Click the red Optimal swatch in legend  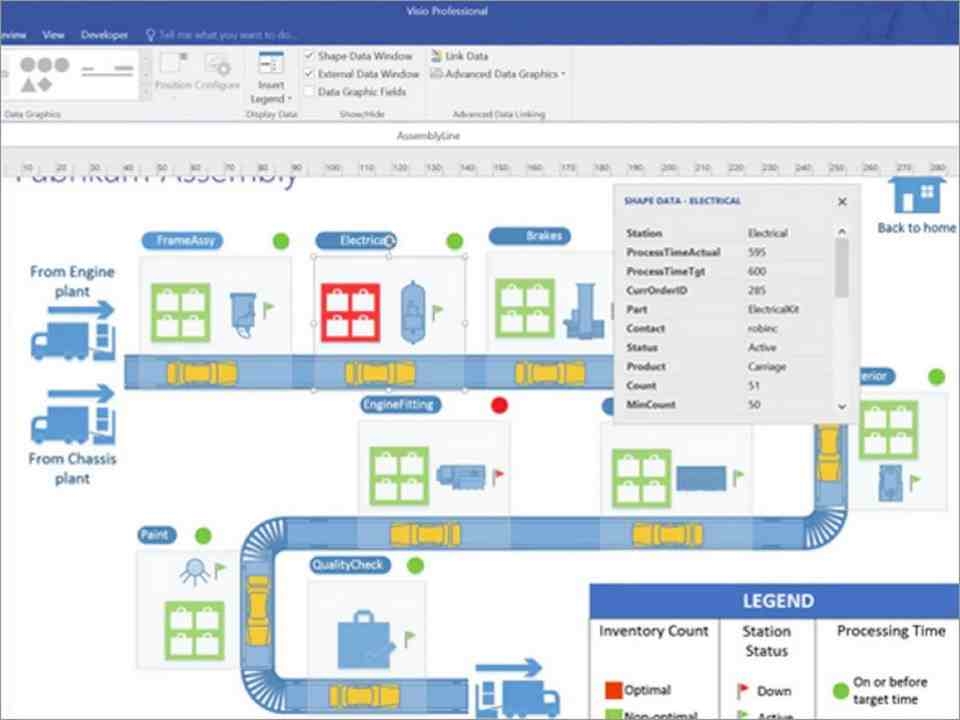(x=613, y=690)
